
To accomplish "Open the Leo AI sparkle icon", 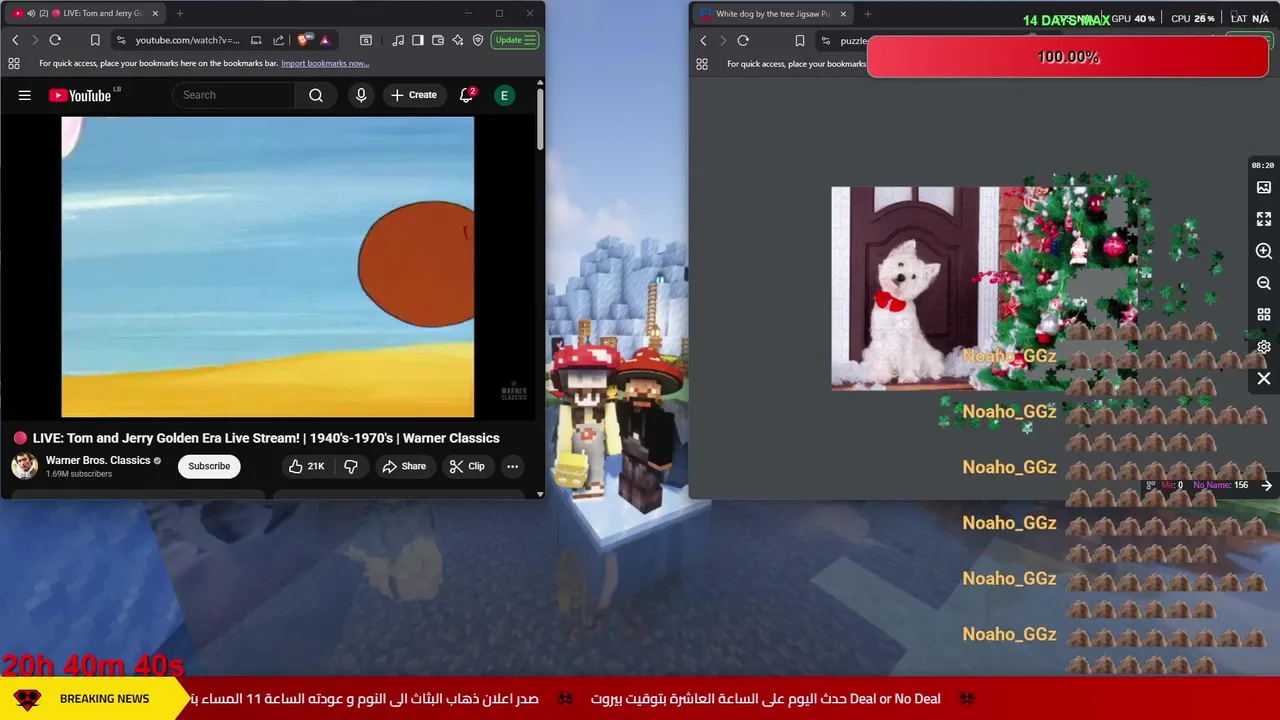I will [458, 40].
